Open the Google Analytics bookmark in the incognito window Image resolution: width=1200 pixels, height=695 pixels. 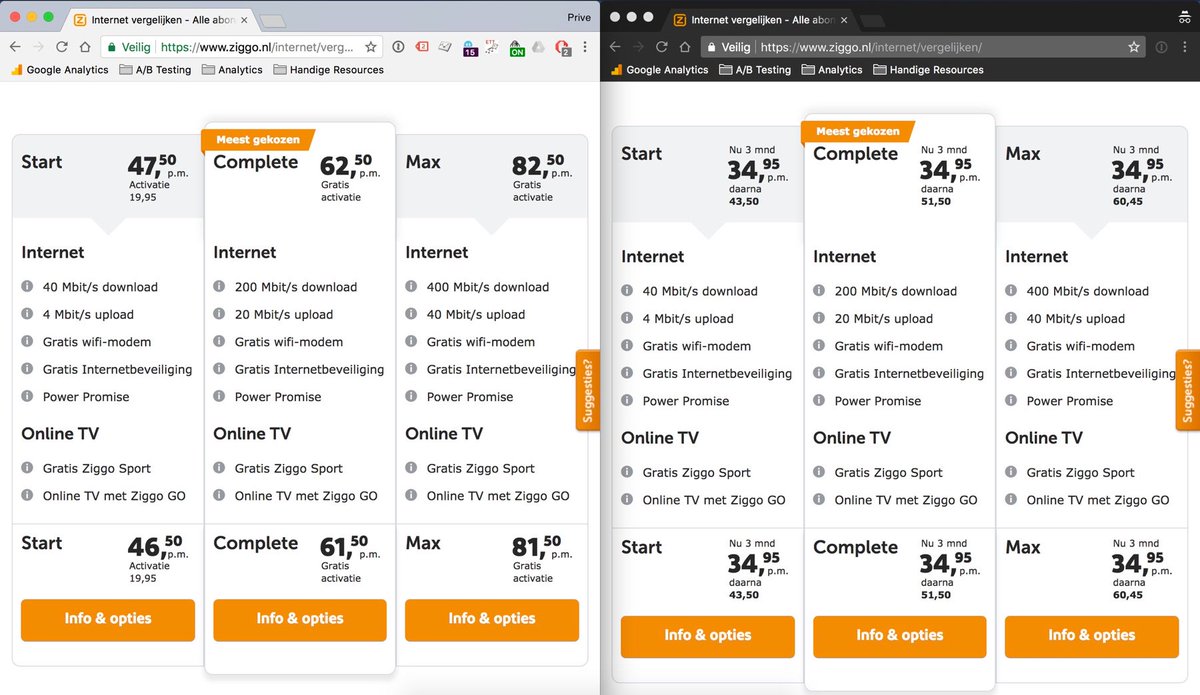(x=659, y=70)
